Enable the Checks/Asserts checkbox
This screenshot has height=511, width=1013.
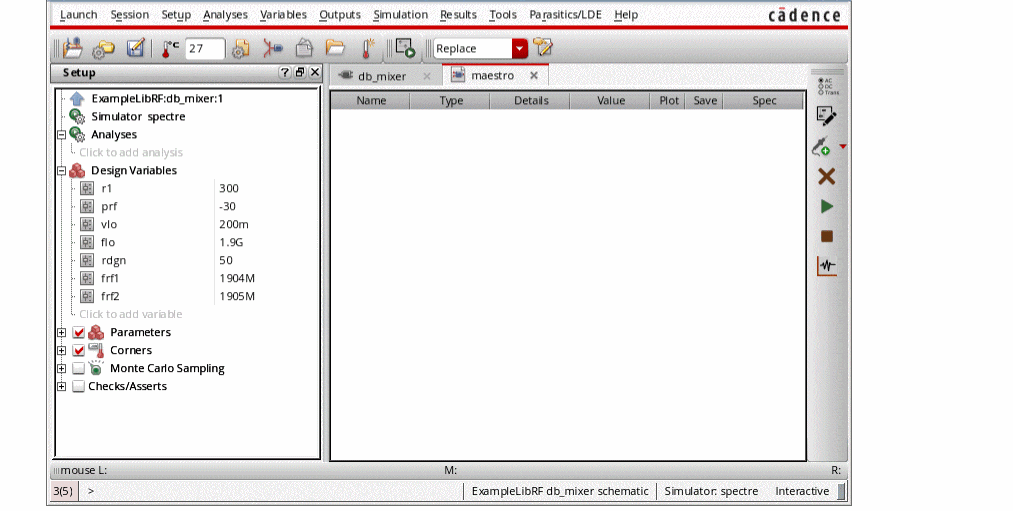point(79,386)
